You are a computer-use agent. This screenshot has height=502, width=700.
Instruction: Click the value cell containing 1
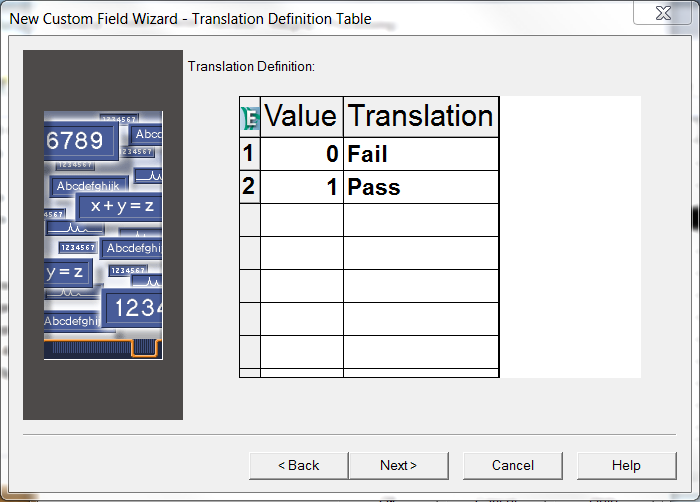click(x=302, y=187)
